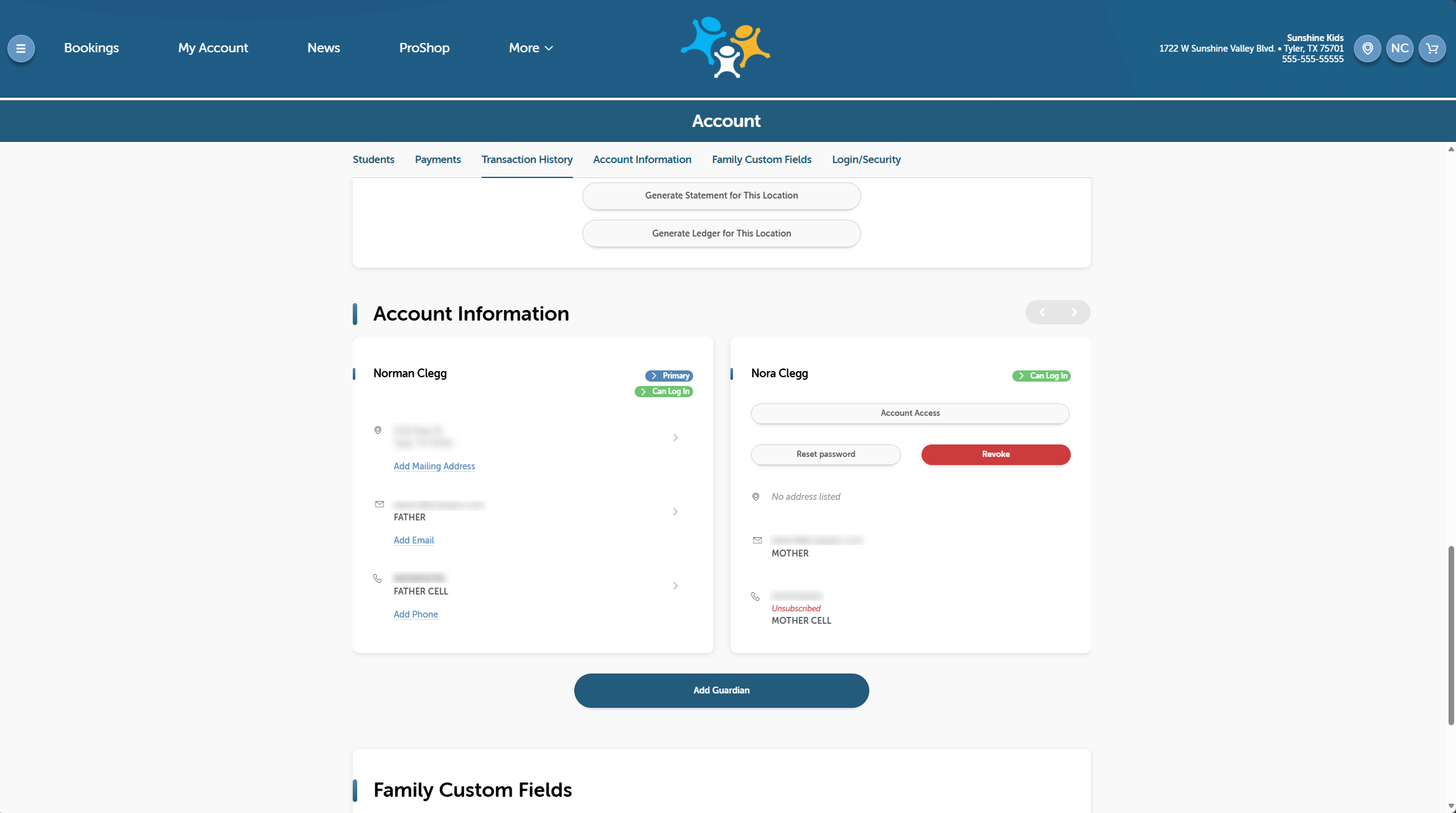Switch to the Payments tab
The image size is (1456, 813).
438,159
